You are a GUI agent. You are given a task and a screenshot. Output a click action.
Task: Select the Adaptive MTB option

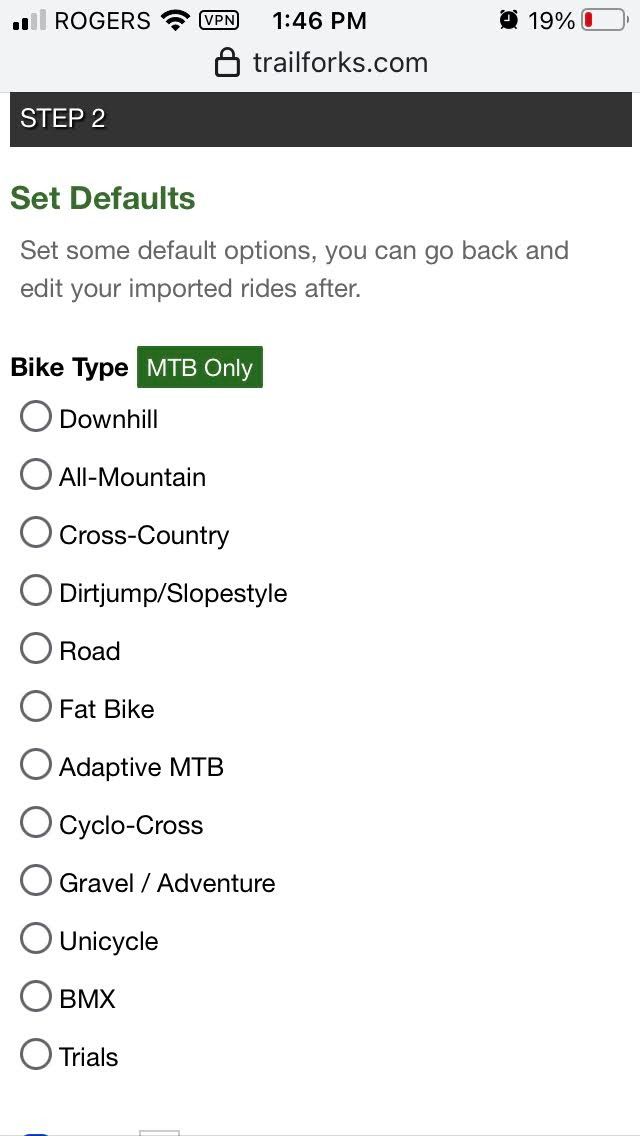click(36, 765)
